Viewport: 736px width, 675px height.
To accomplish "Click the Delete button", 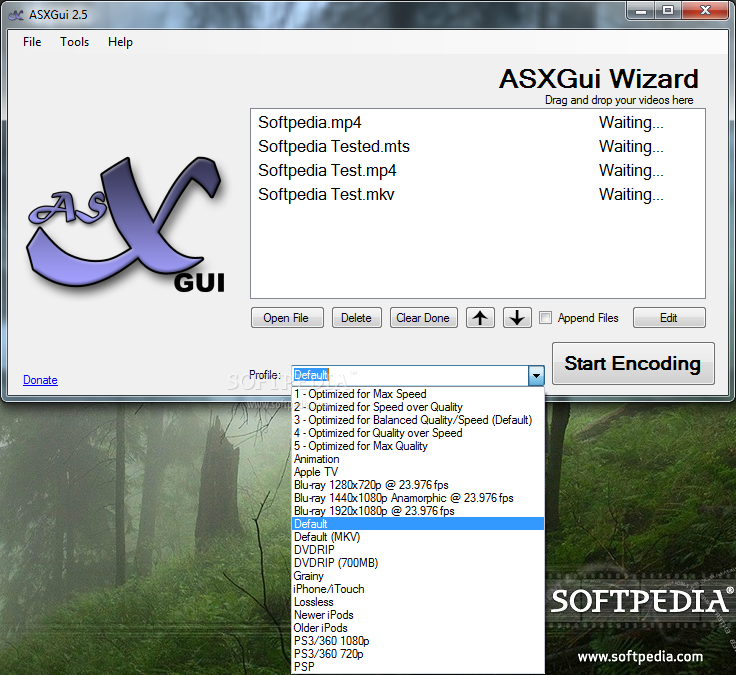I will (357, 318).
